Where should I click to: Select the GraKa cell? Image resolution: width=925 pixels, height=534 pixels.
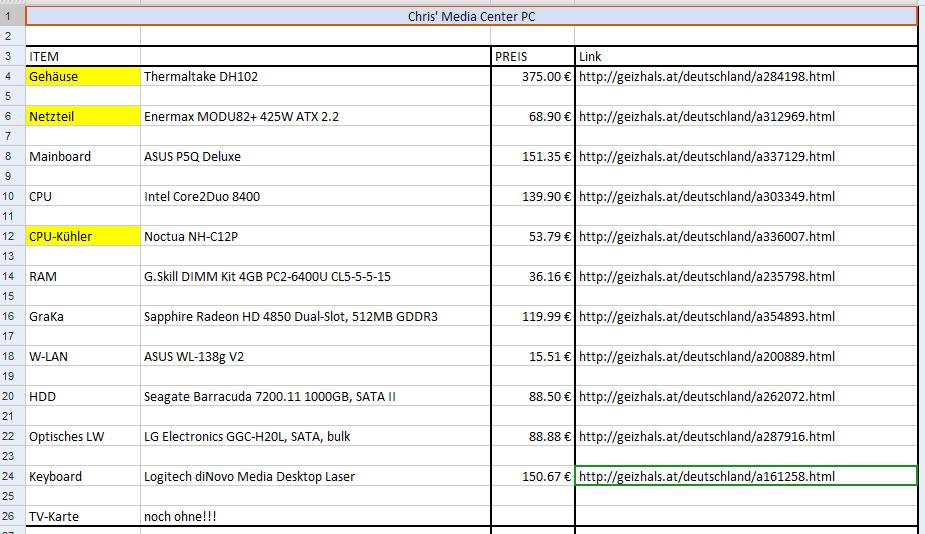point(83,317)
